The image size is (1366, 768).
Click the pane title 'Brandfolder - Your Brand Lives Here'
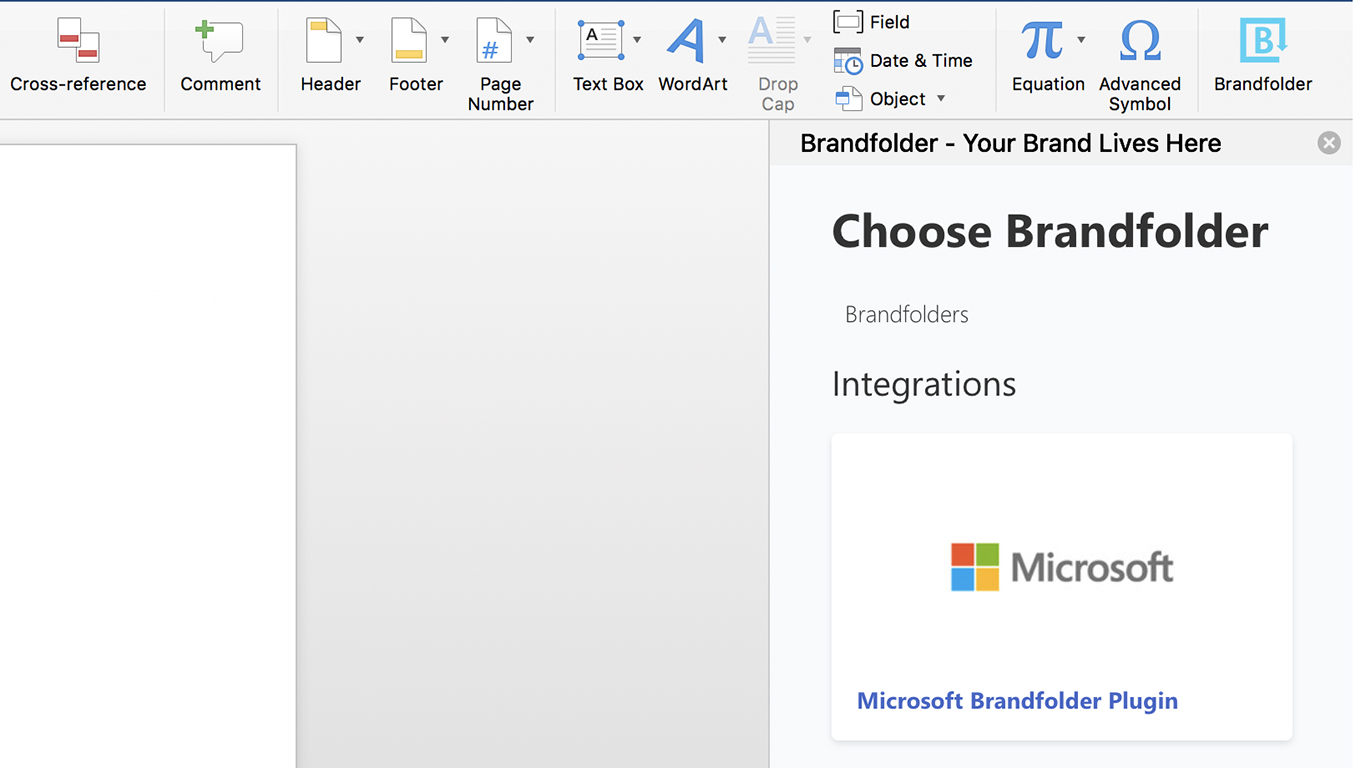click(x=1011, y=143)
